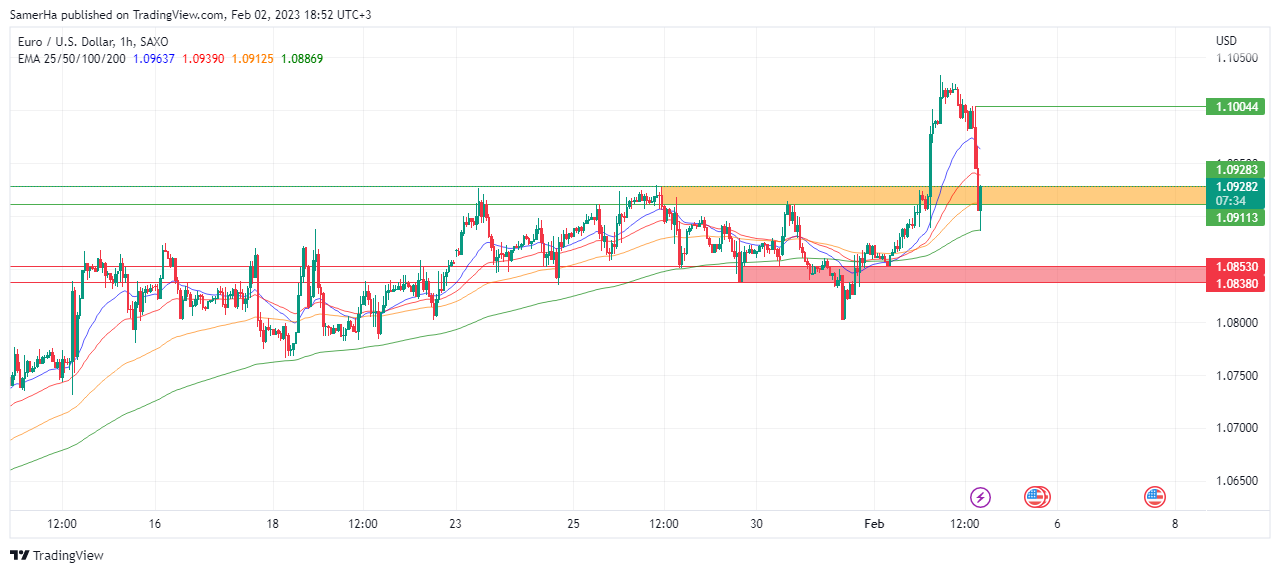Click the purple lightning event icon
1280x573 pixels.
point(981,496)
